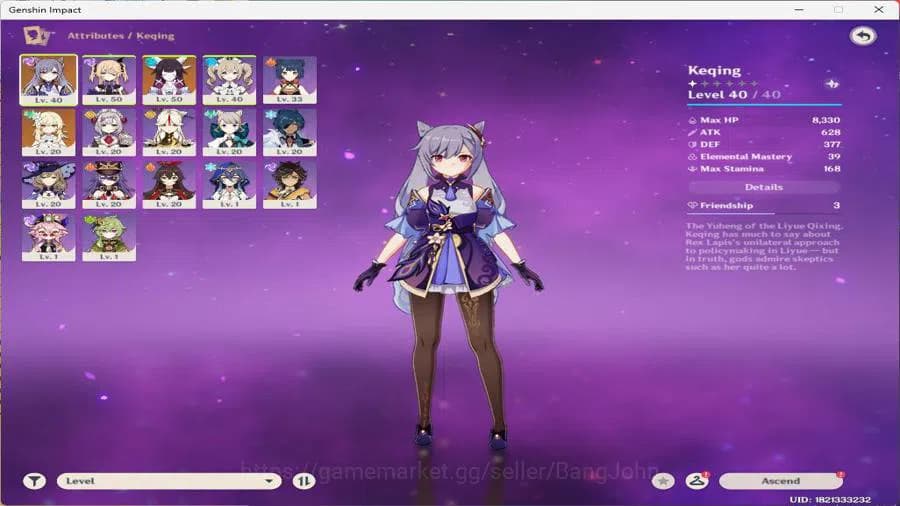Select blue-haired Layla's Lv. 1 portrait

pyautogui.click(x=229, y=185)
